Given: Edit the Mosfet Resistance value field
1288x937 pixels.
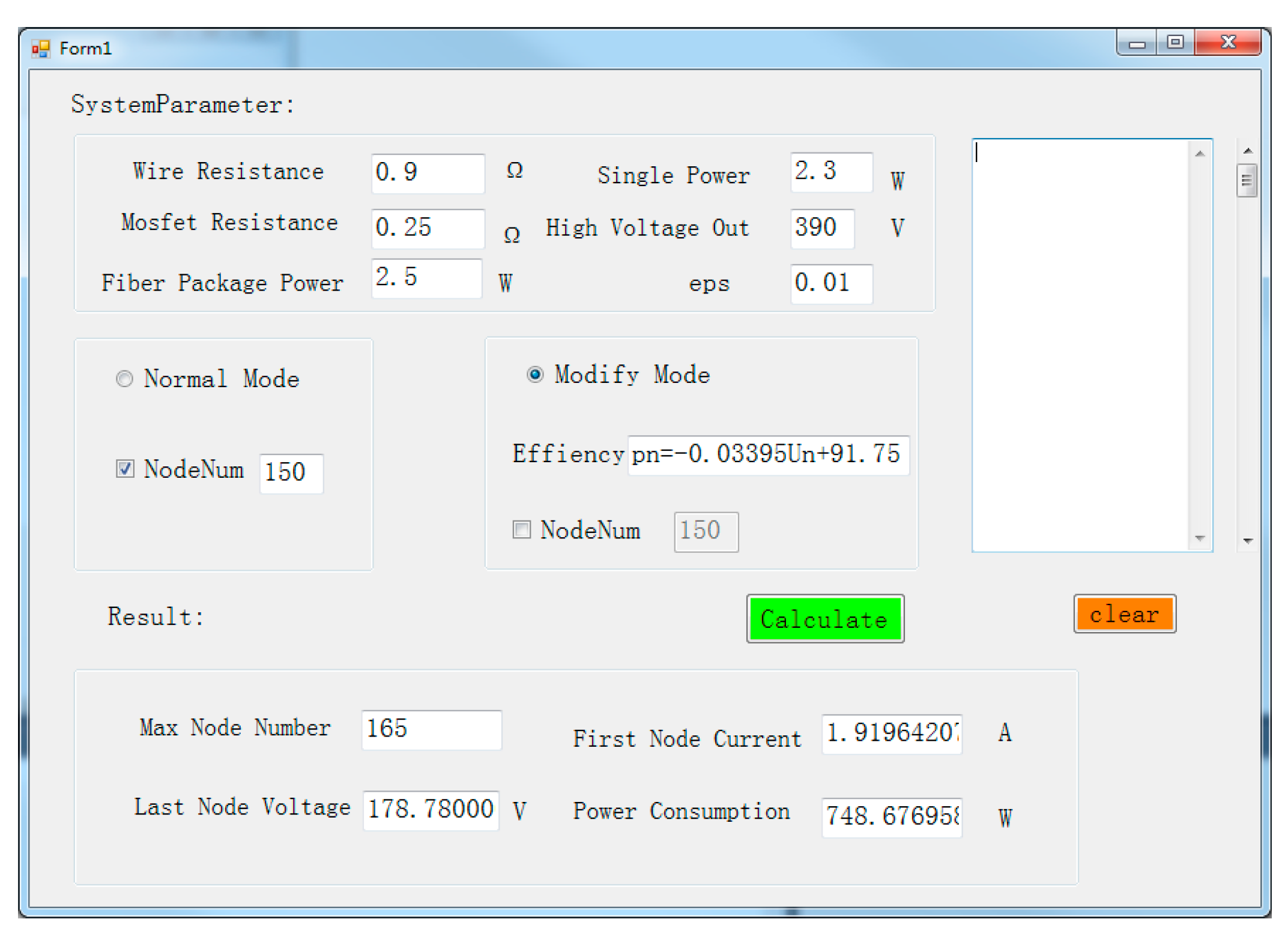Looking at the screenshot, I should [428, 229].
